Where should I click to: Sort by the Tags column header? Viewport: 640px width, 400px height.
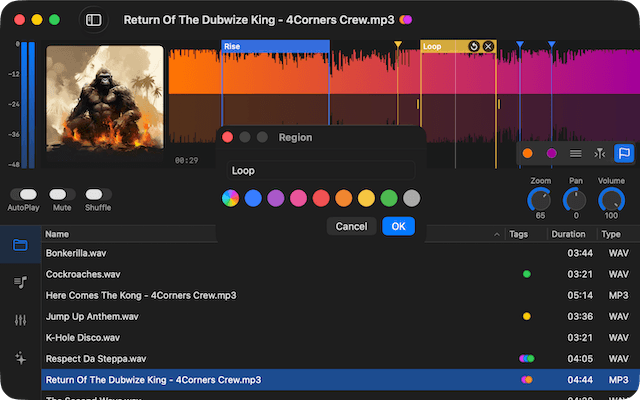click(518, 234)
